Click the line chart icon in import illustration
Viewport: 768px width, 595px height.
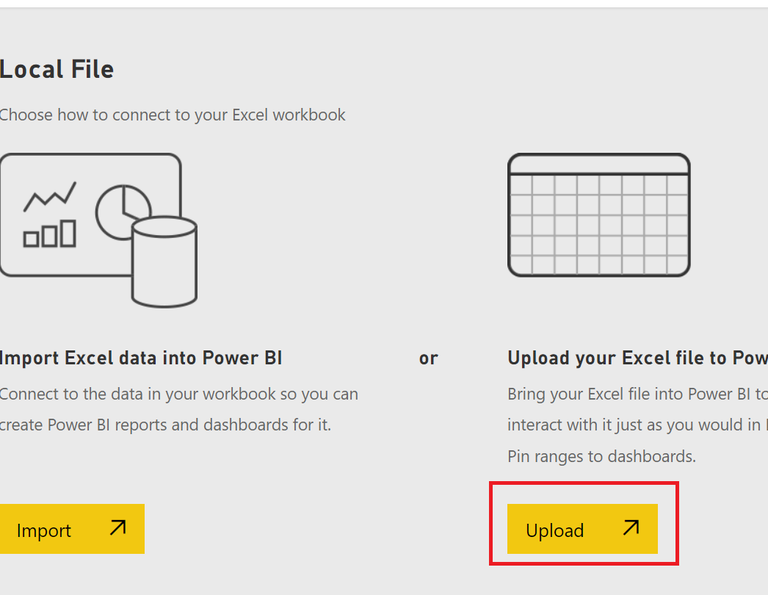coord(50,195)
